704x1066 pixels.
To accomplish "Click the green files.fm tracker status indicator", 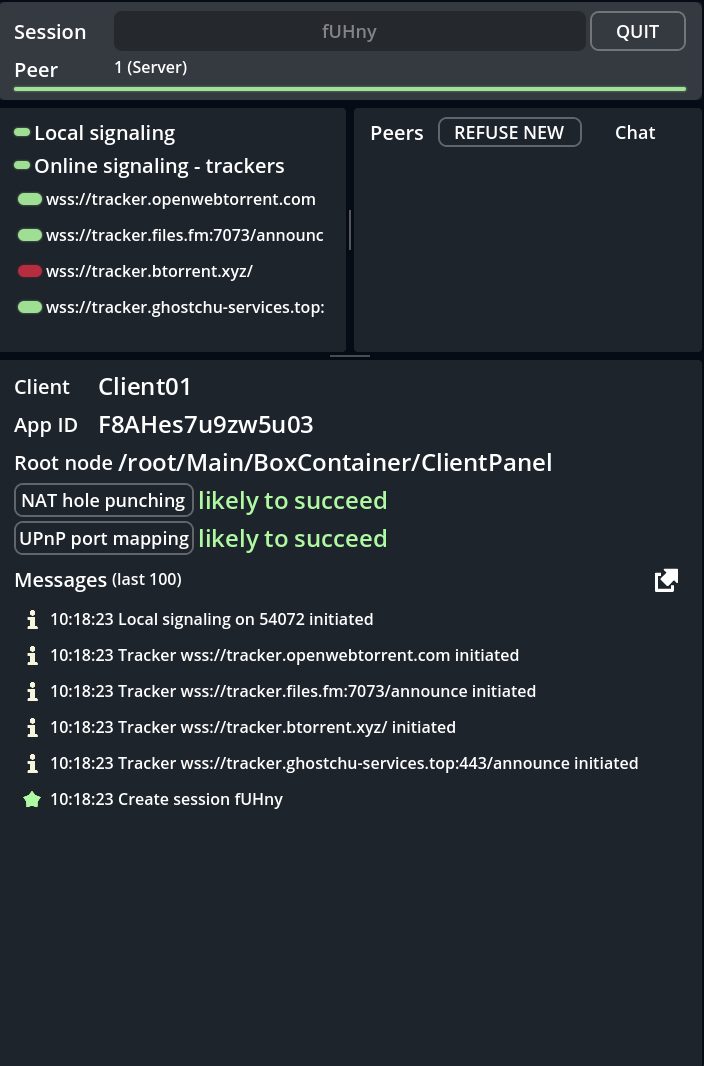I will pos(30,235).
